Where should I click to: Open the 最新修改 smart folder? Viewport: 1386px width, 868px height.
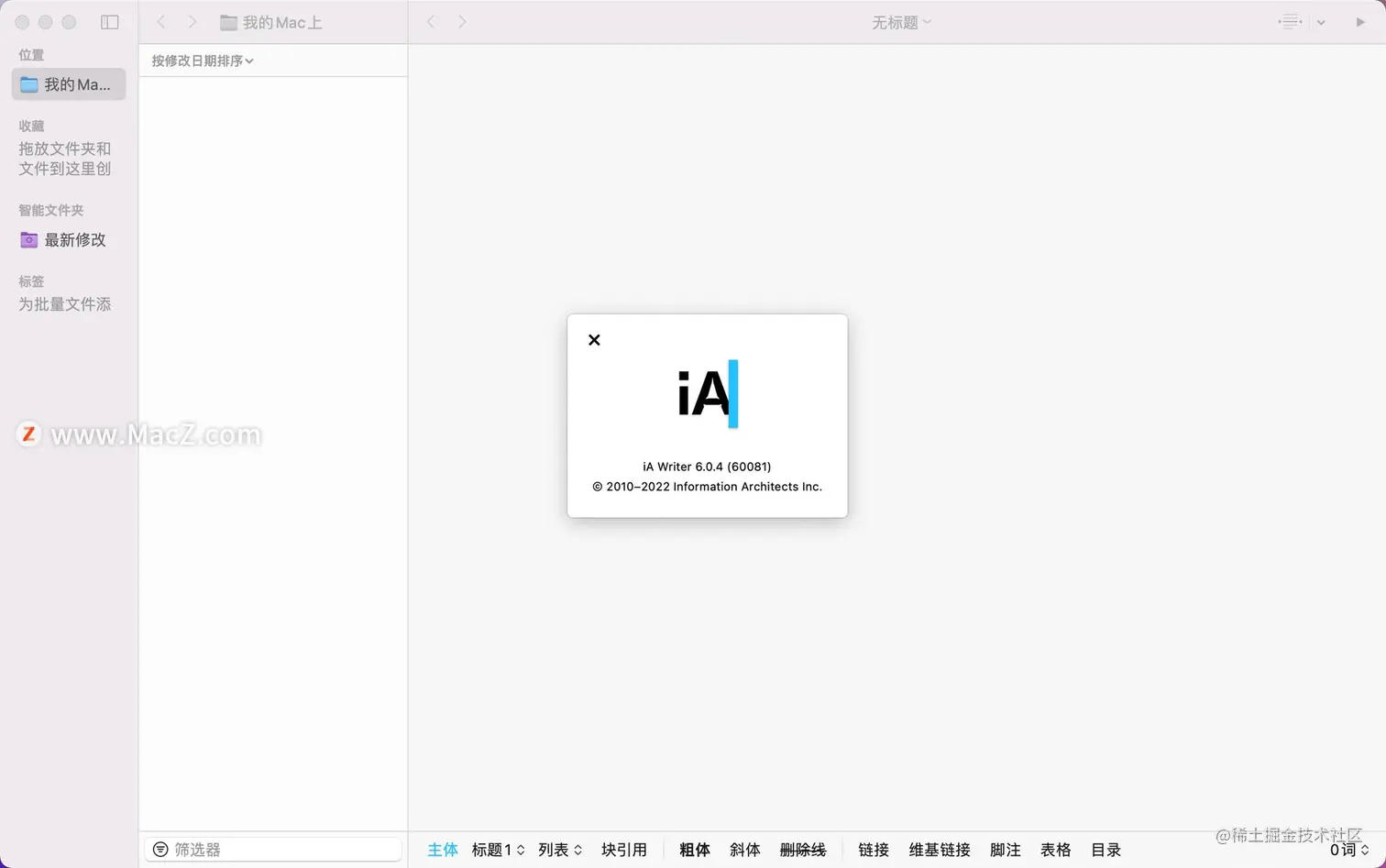point(63,240)
